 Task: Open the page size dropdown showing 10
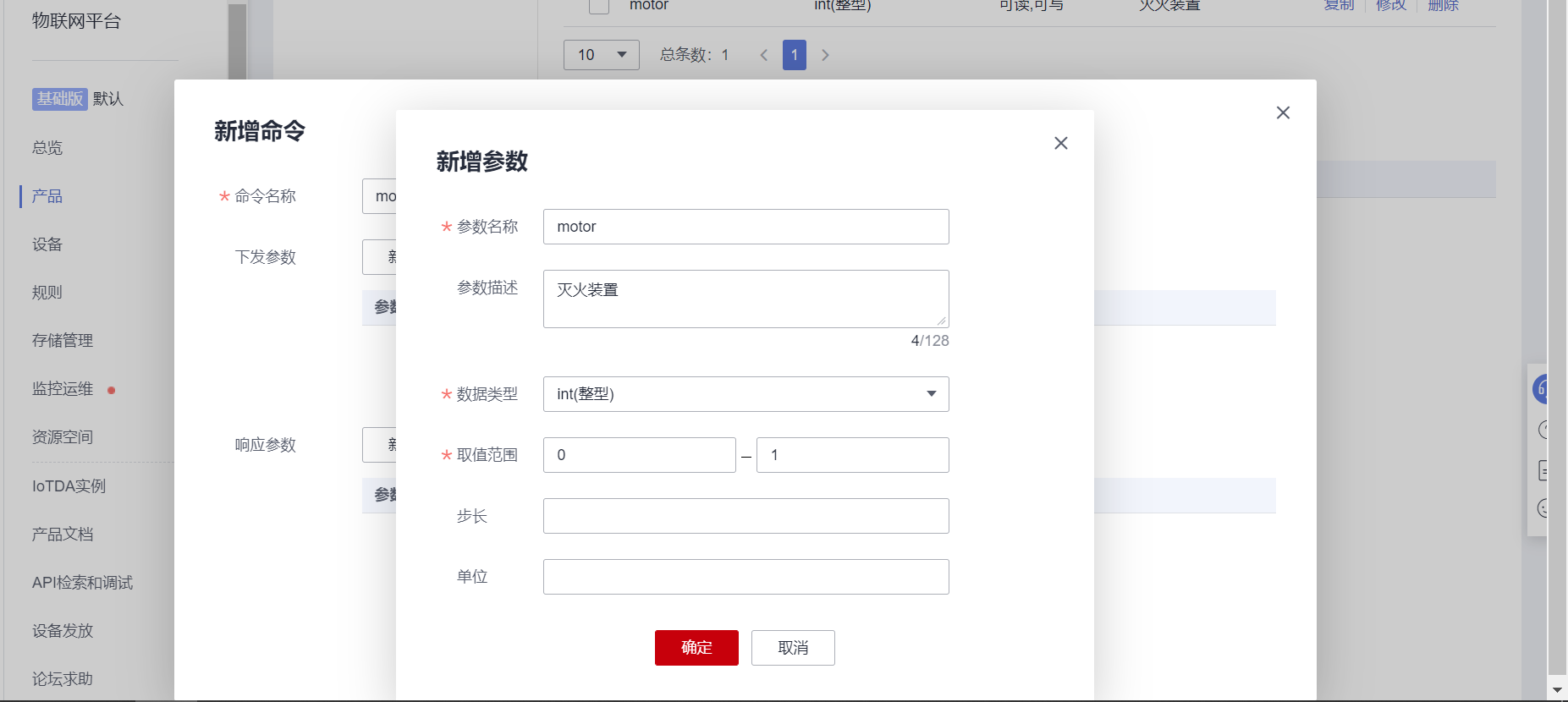(601, 55)
